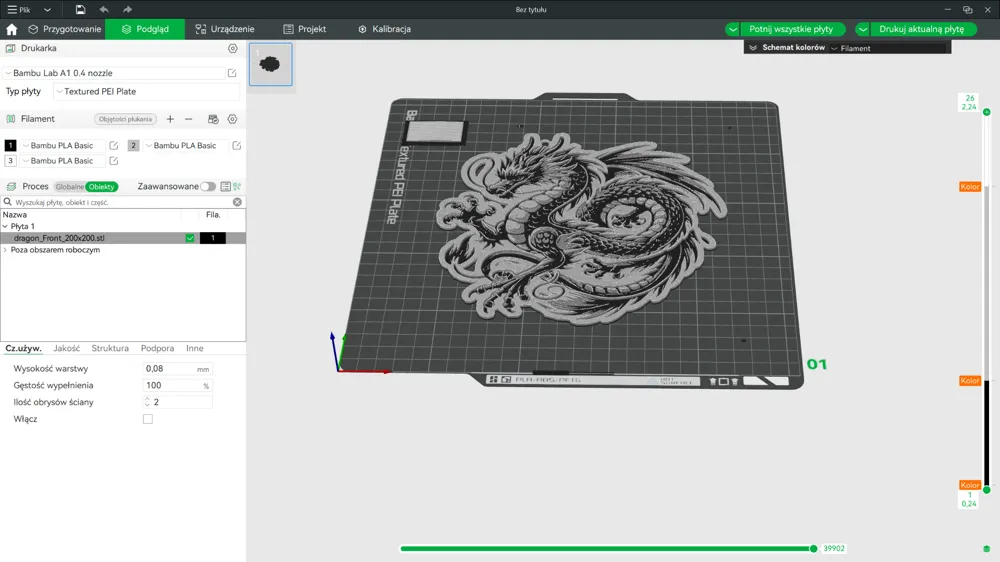Click filament 3 white color swatch
This screenshot has height=562, width=1000.
click(10, 161)
